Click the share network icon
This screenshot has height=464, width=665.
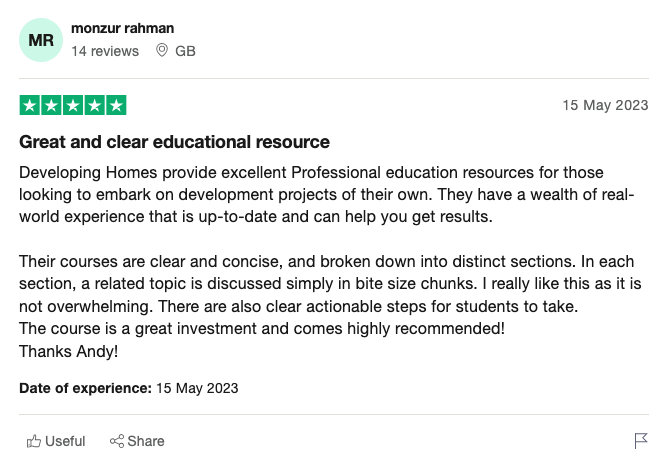[116, 441]
